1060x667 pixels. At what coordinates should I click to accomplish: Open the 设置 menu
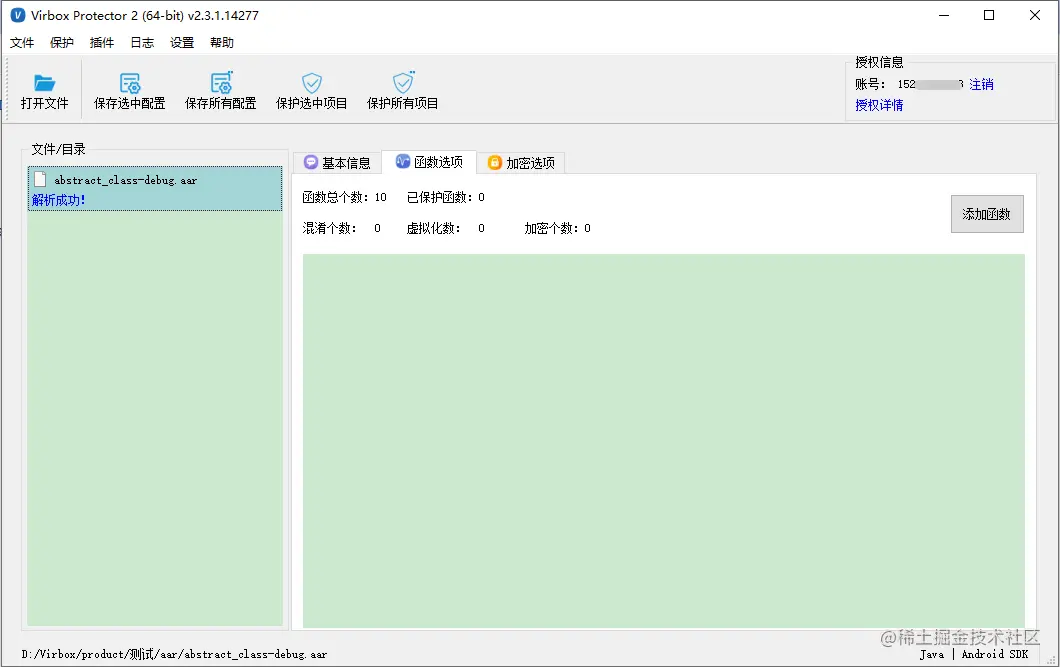pos(182,43)
